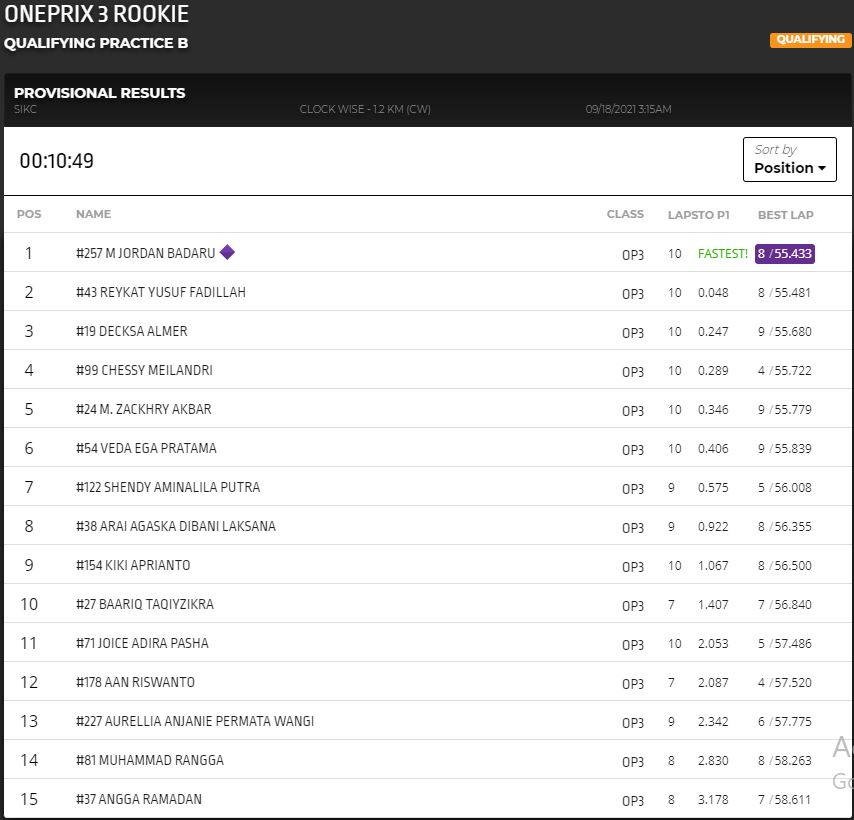Click the LAPS column header
Screen dimensions: 854x820
(680, 215)
